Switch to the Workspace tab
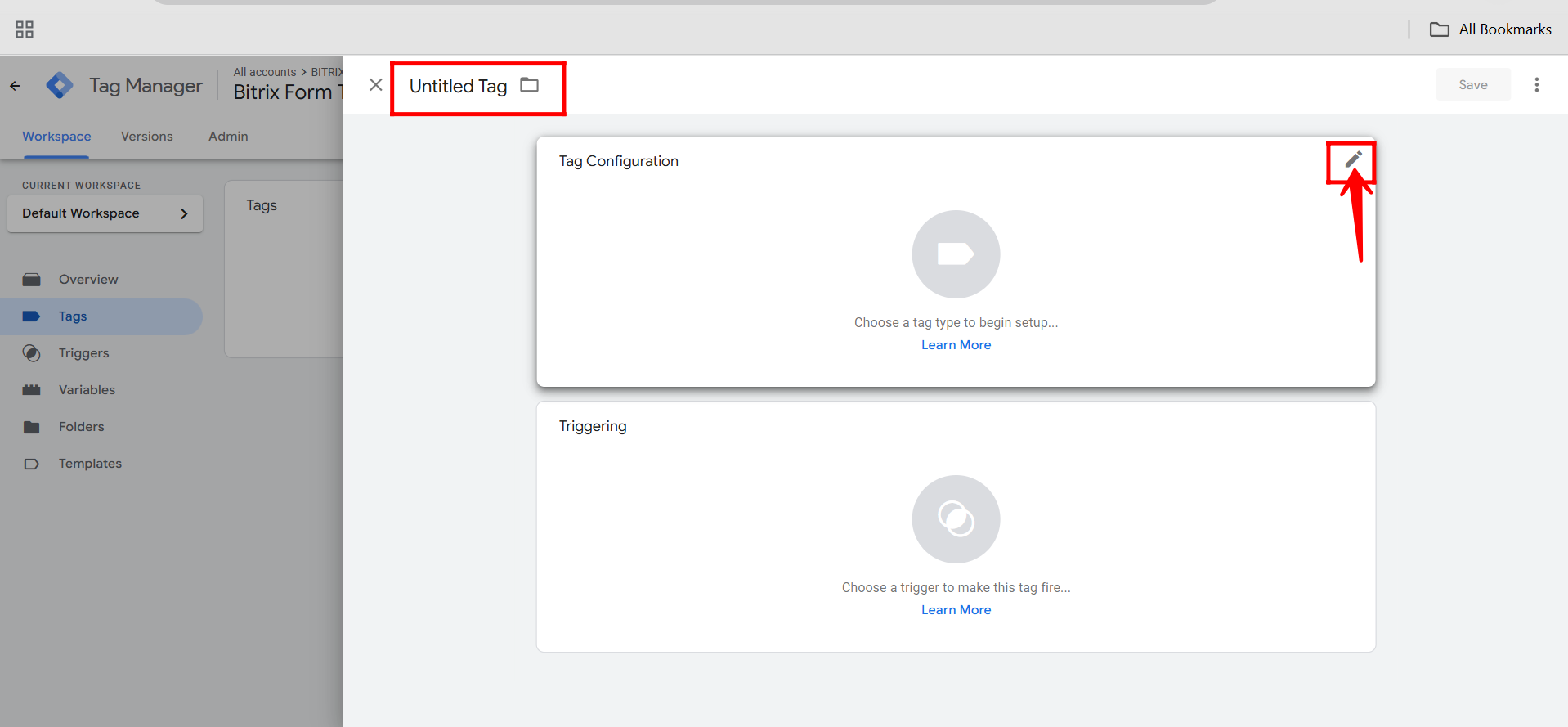 coord(56,137)
